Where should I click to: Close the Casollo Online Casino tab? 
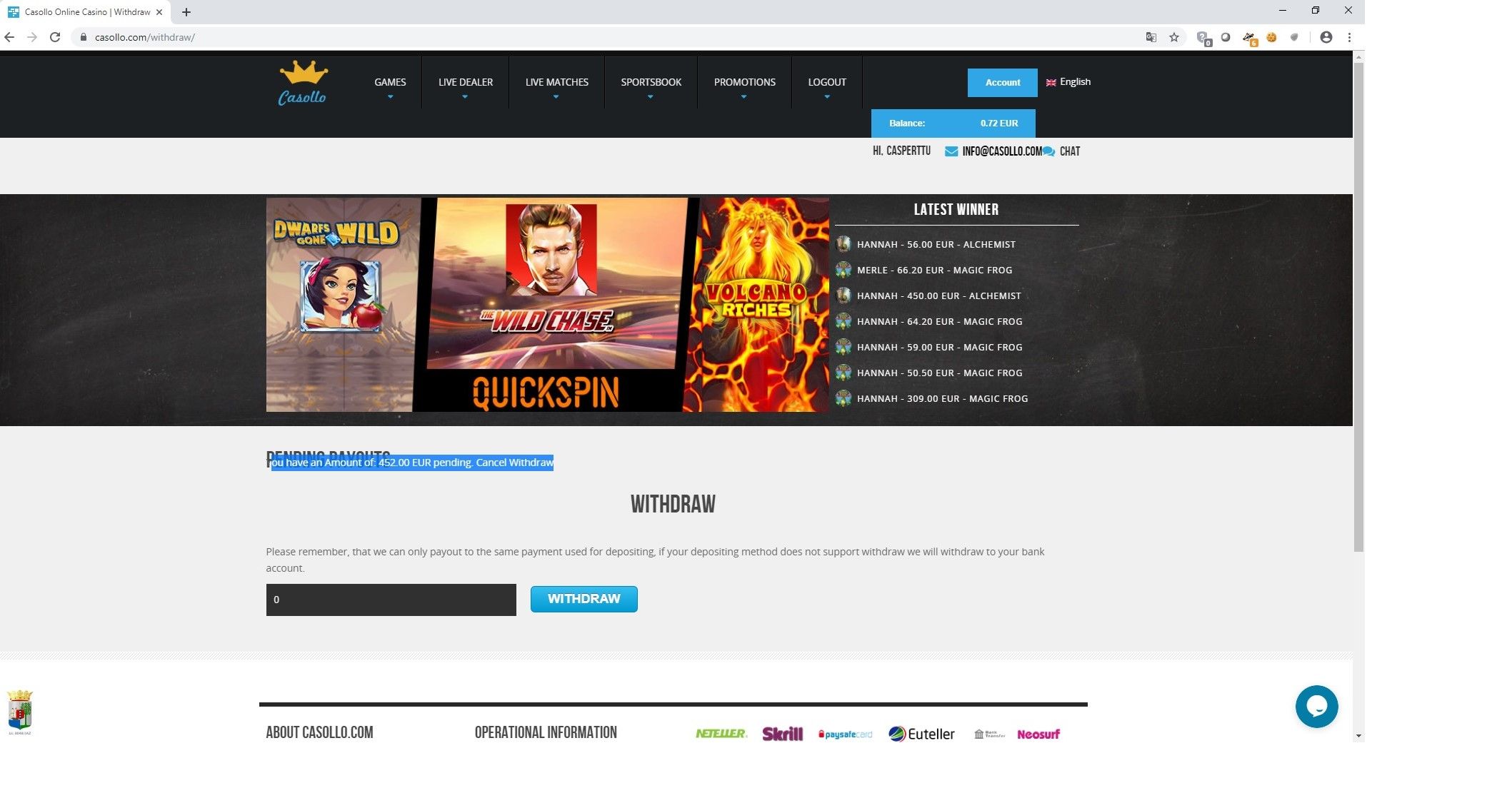[x=159, y=12]
